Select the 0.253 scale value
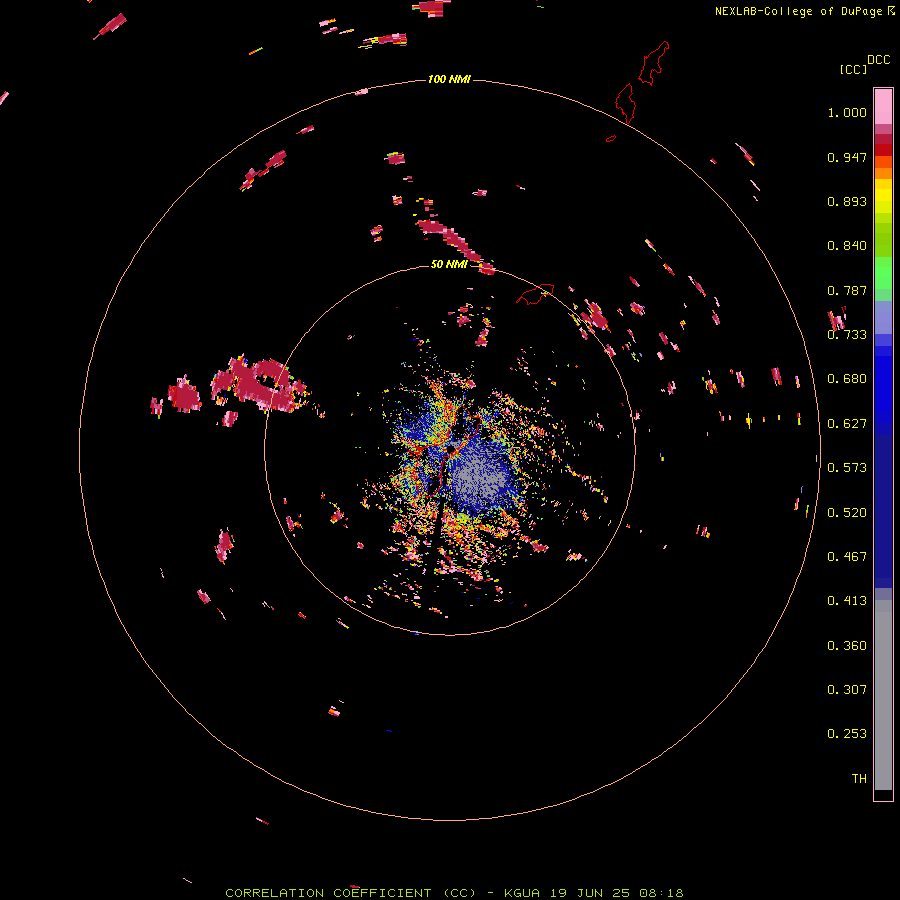The image size is (900, 900). (847, 734)
